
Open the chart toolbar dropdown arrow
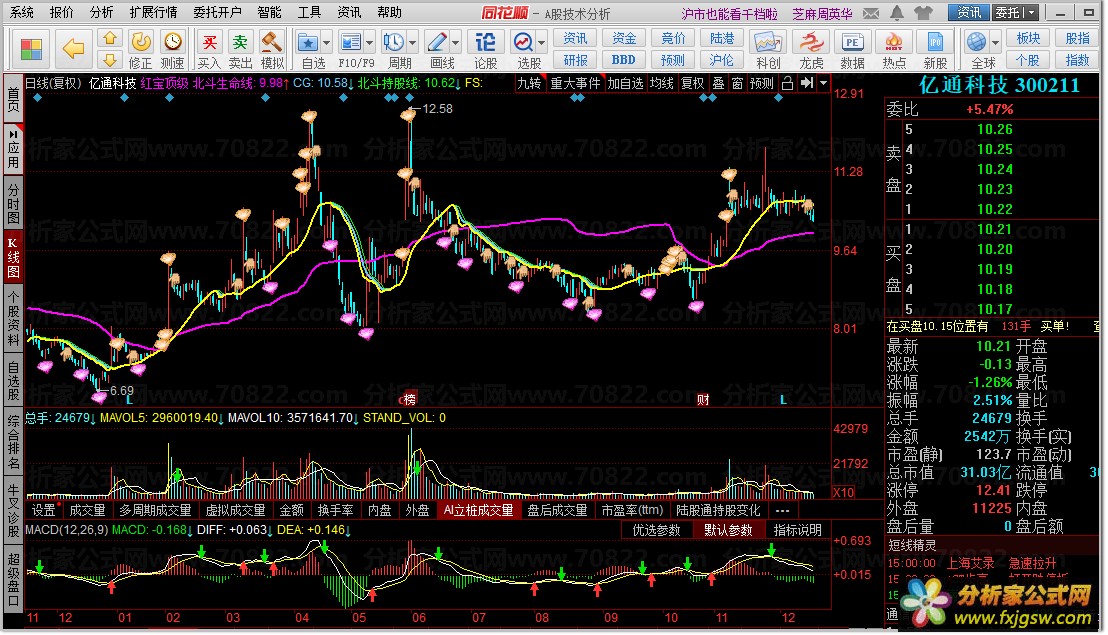[x=823, y=83]
